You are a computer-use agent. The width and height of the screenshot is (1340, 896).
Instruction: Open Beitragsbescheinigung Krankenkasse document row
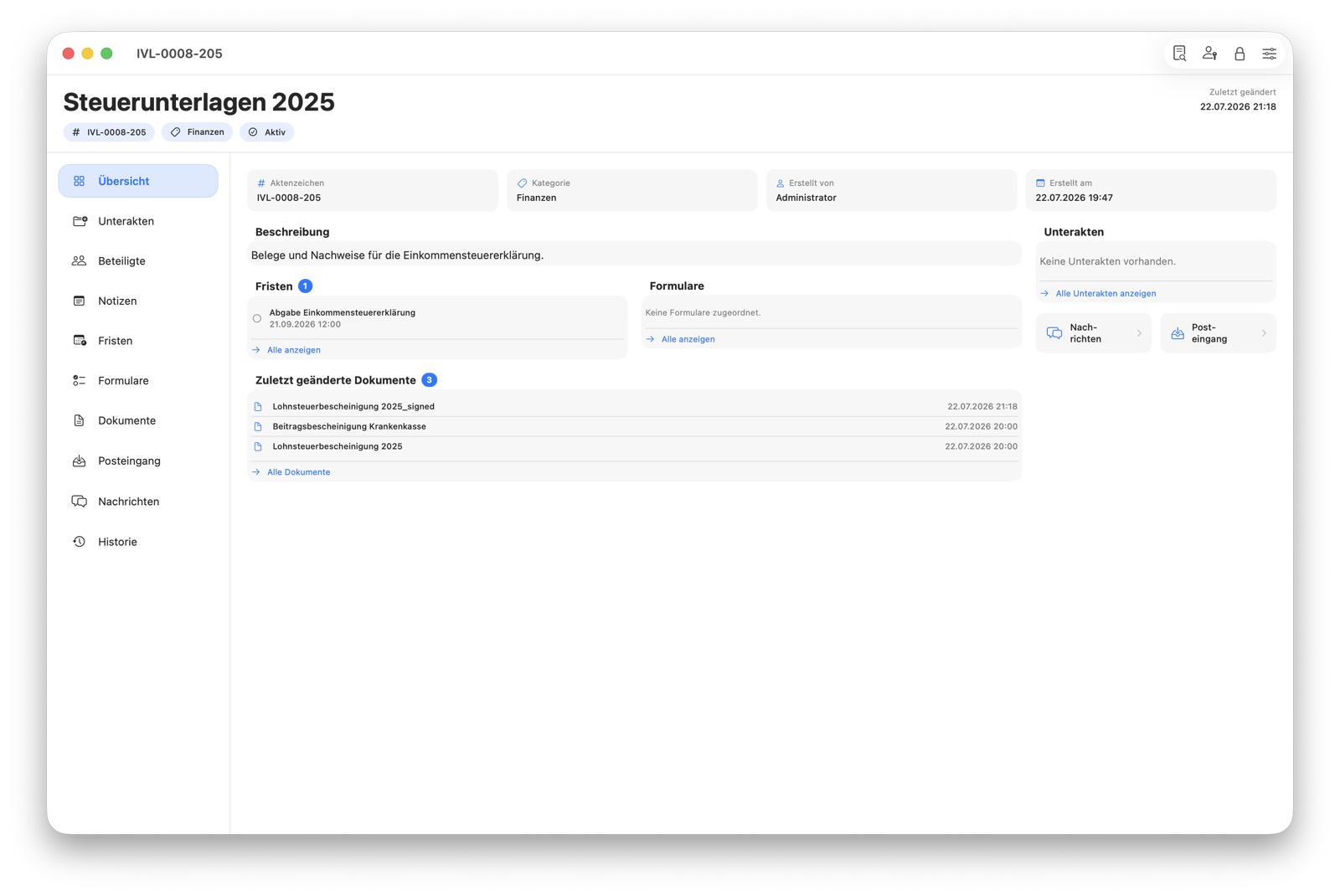(x=635, y=427)
